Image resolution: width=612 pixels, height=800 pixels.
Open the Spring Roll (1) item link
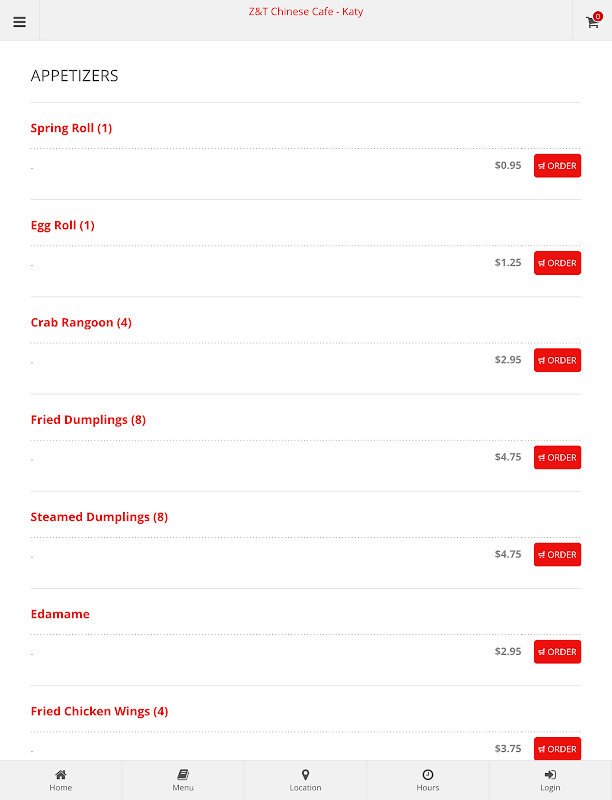pyautogui.click(x=71, y=128)
